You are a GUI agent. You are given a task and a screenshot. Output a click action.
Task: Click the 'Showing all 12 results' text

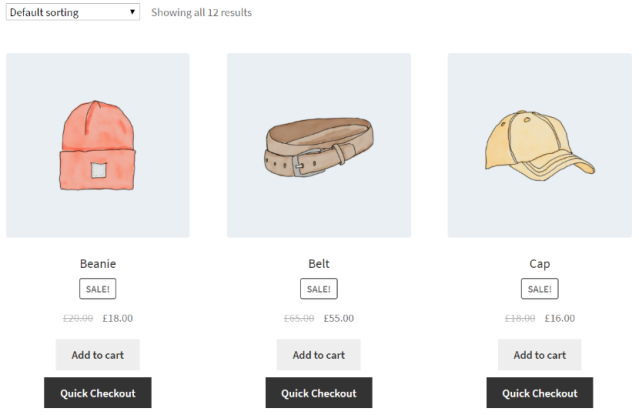(x=201, y=13)
